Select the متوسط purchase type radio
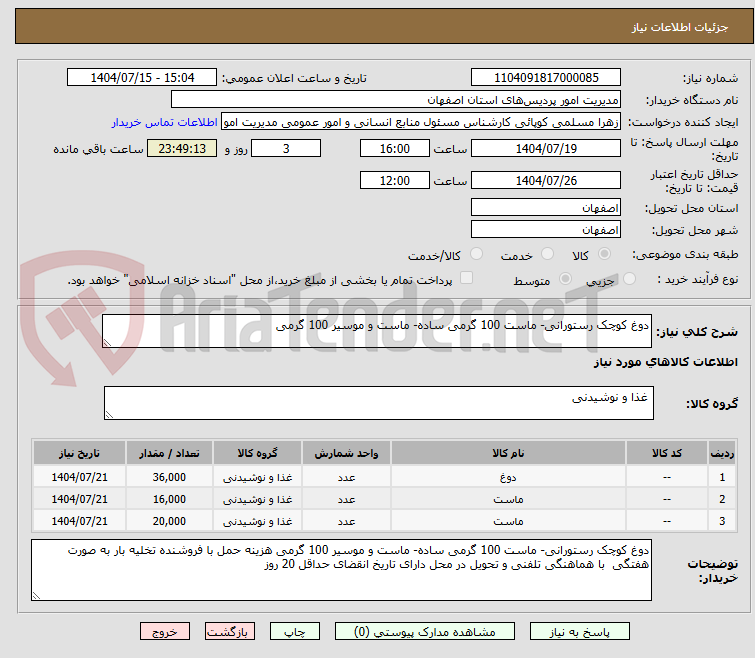 (567, 280)
